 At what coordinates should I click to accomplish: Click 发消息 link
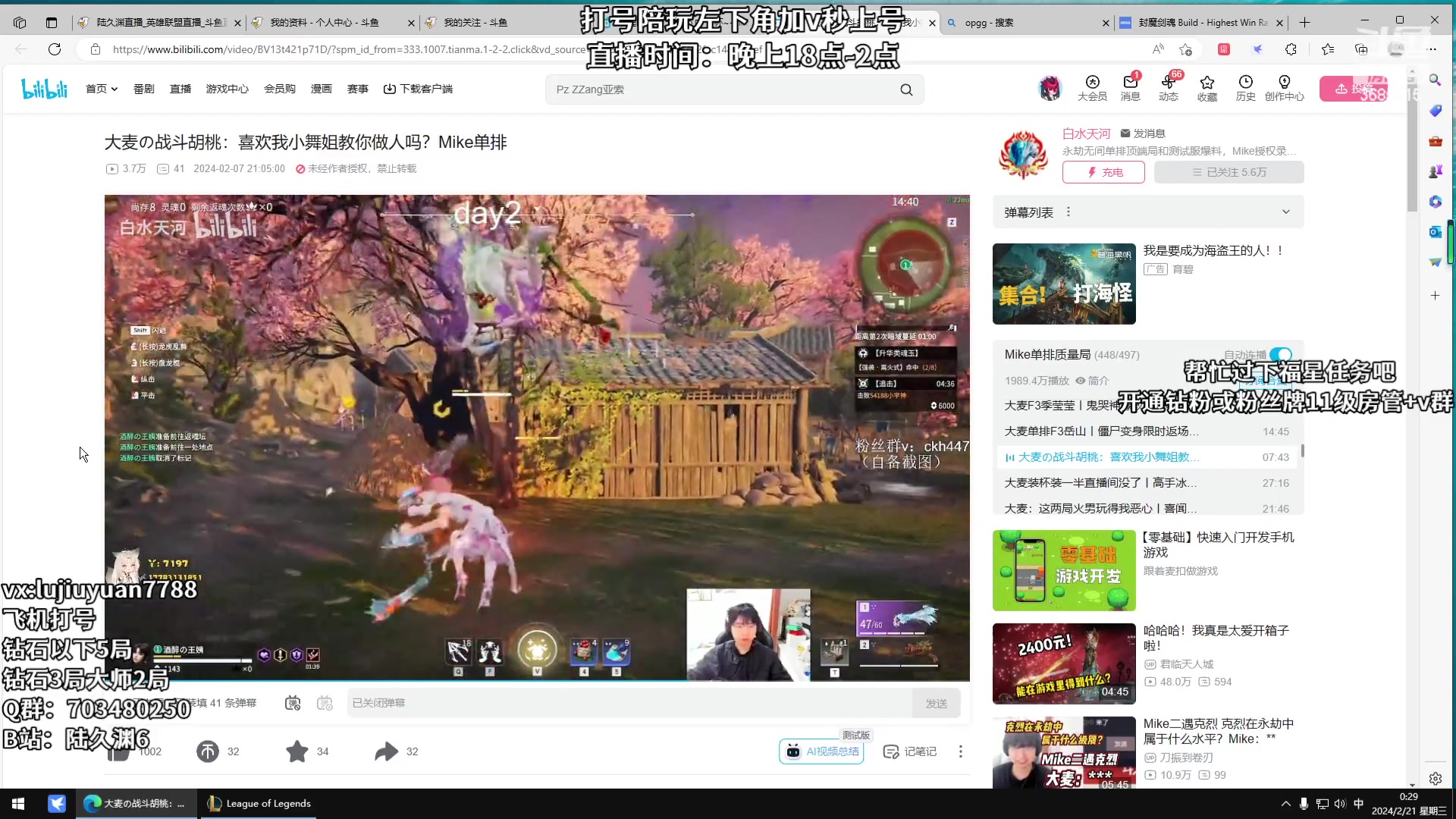(x=1143, y=133)
